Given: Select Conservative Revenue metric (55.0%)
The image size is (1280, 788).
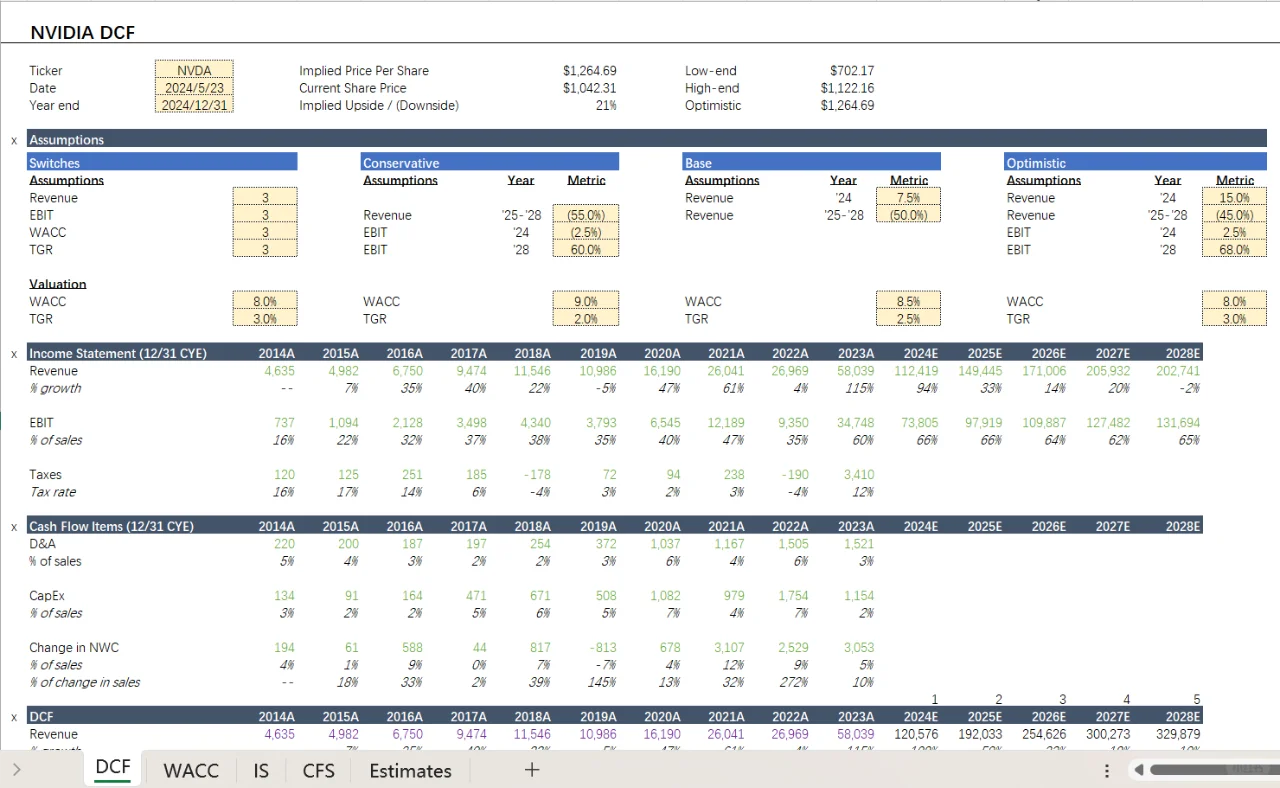Looking at the screenshot, I should coord(586,215).
